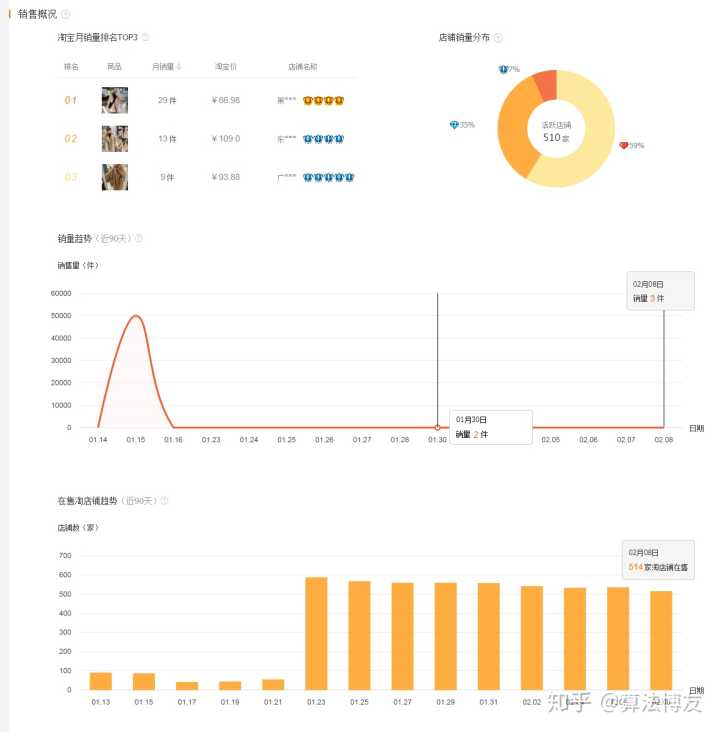The image size is (720, 732).
Task: Click the orange 35% donut segment
Action: pos(515,128)
